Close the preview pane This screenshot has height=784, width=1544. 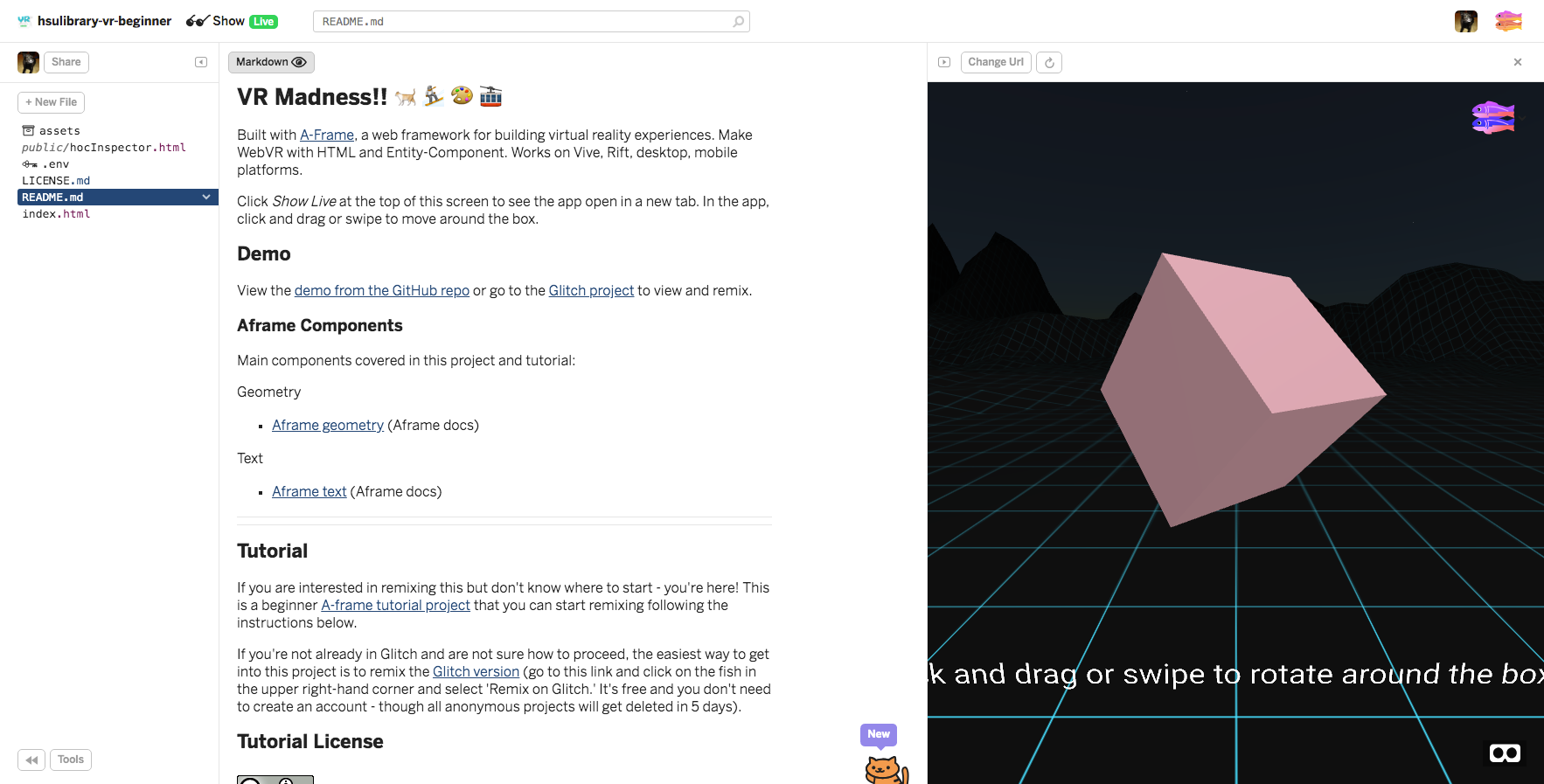pyautogui.click(x=1518, y=62)
